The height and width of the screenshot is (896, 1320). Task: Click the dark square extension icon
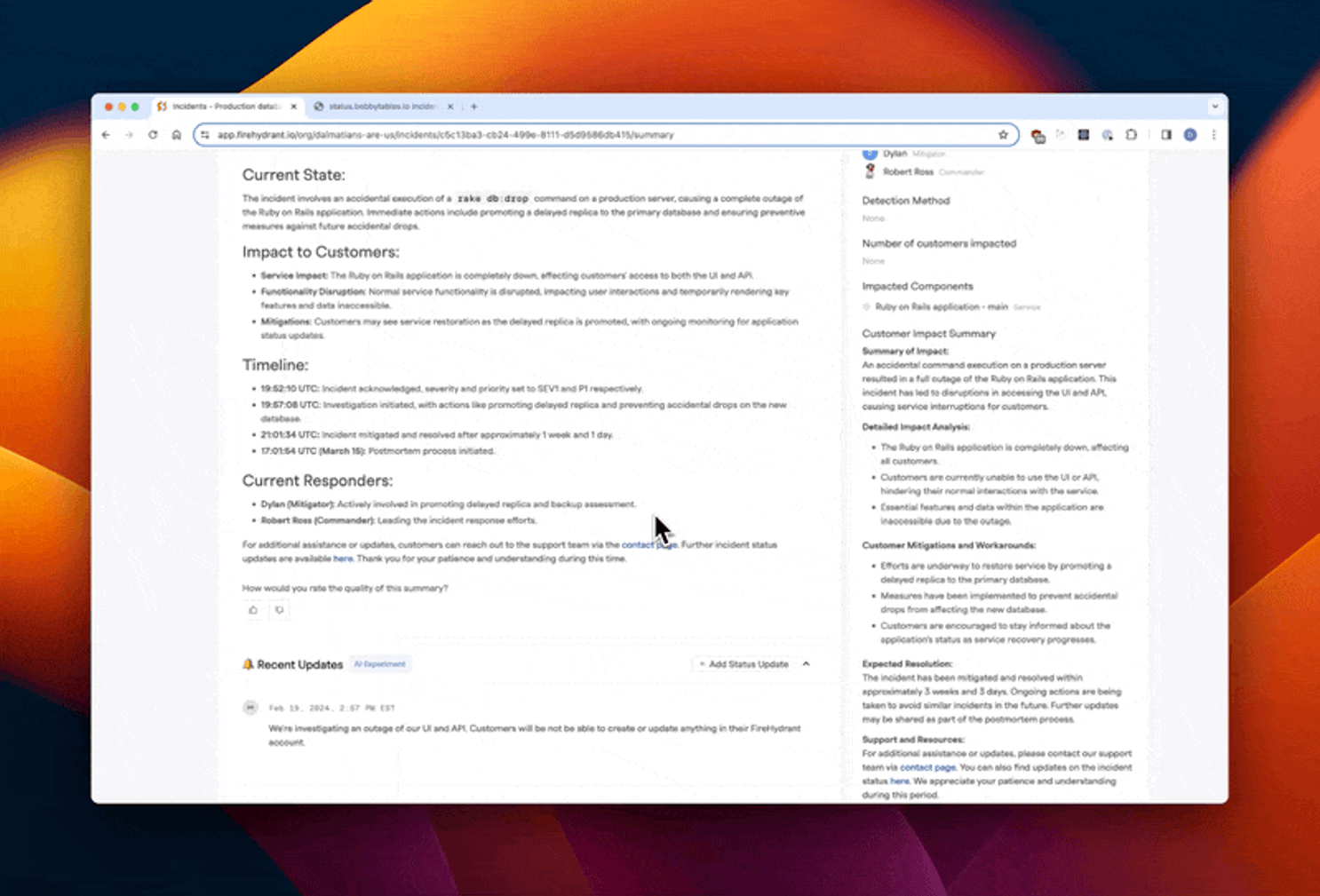[1084, 135]
